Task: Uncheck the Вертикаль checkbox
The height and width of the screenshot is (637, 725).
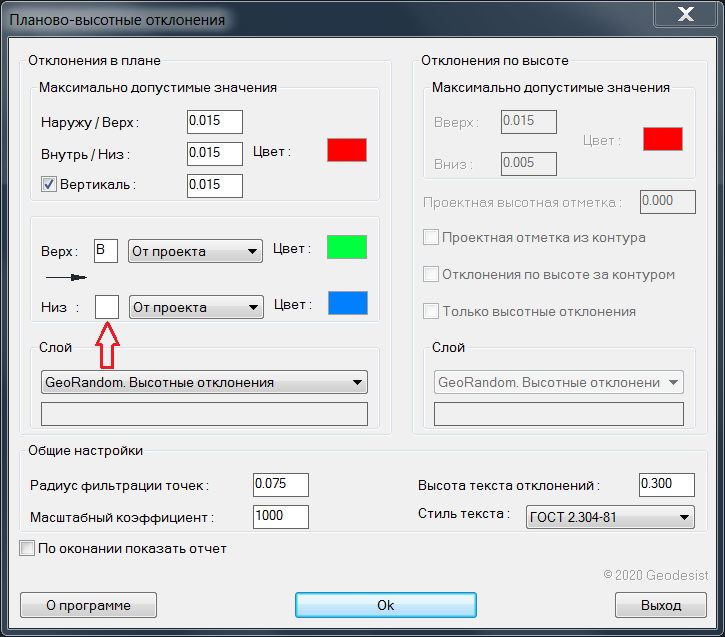Action: click(48, 185)
